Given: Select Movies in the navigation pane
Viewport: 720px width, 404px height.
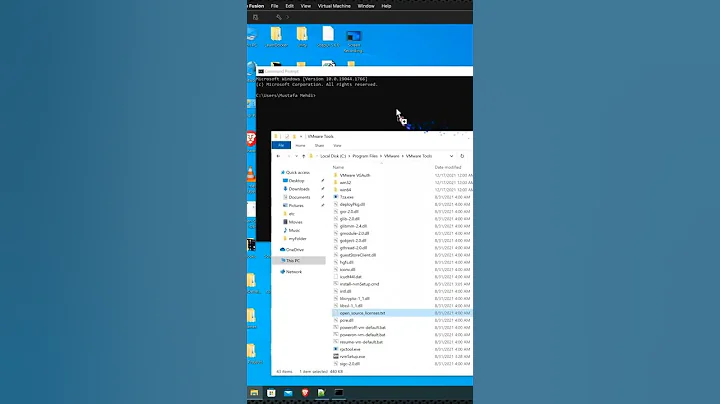Looking at the screenshot, I should tap(295, 222).
